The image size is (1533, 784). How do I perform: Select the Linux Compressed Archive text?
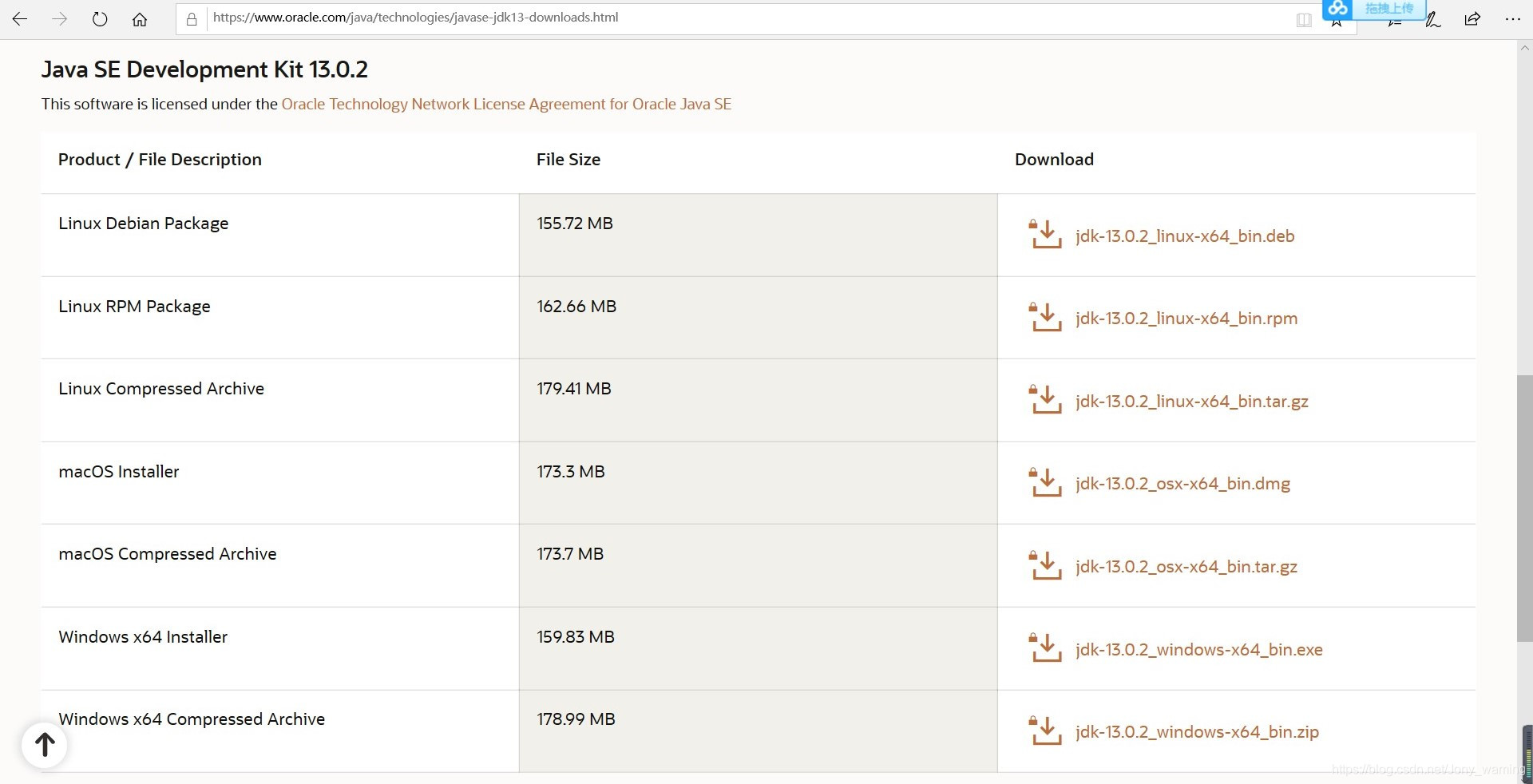pos(161,390)
